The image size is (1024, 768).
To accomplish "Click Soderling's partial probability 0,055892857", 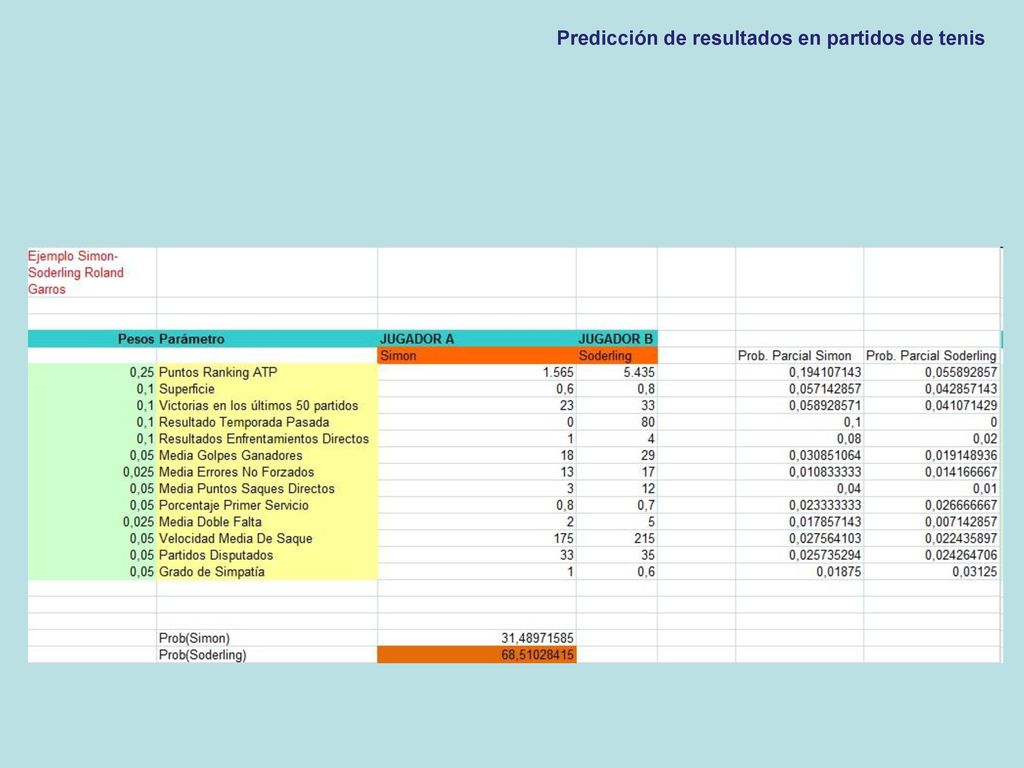I will pos(932,372).
